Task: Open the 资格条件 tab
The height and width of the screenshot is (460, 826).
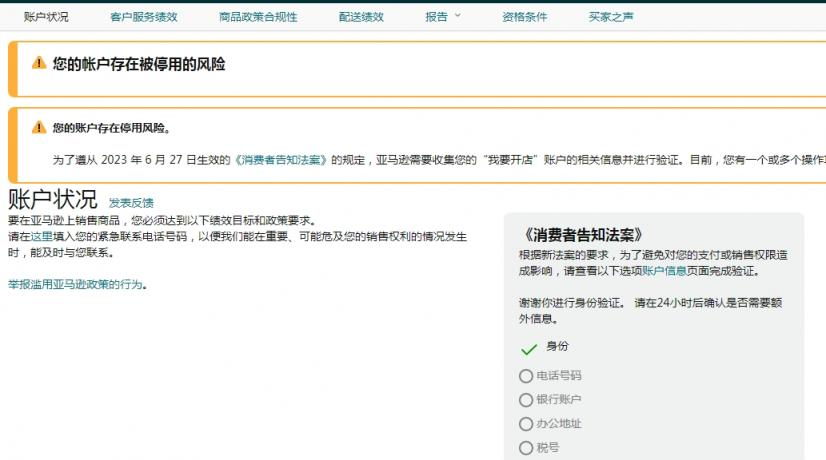Action: click(525, 17)
